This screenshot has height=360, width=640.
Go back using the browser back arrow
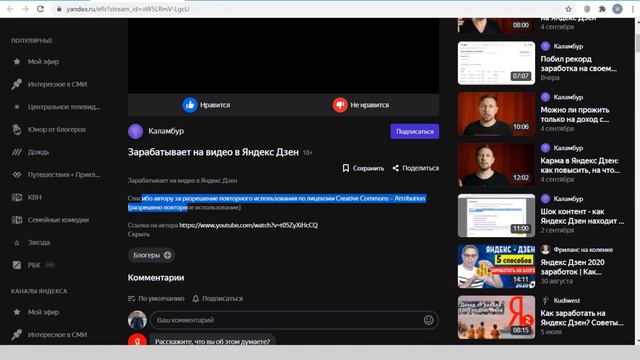coord(10,9)
